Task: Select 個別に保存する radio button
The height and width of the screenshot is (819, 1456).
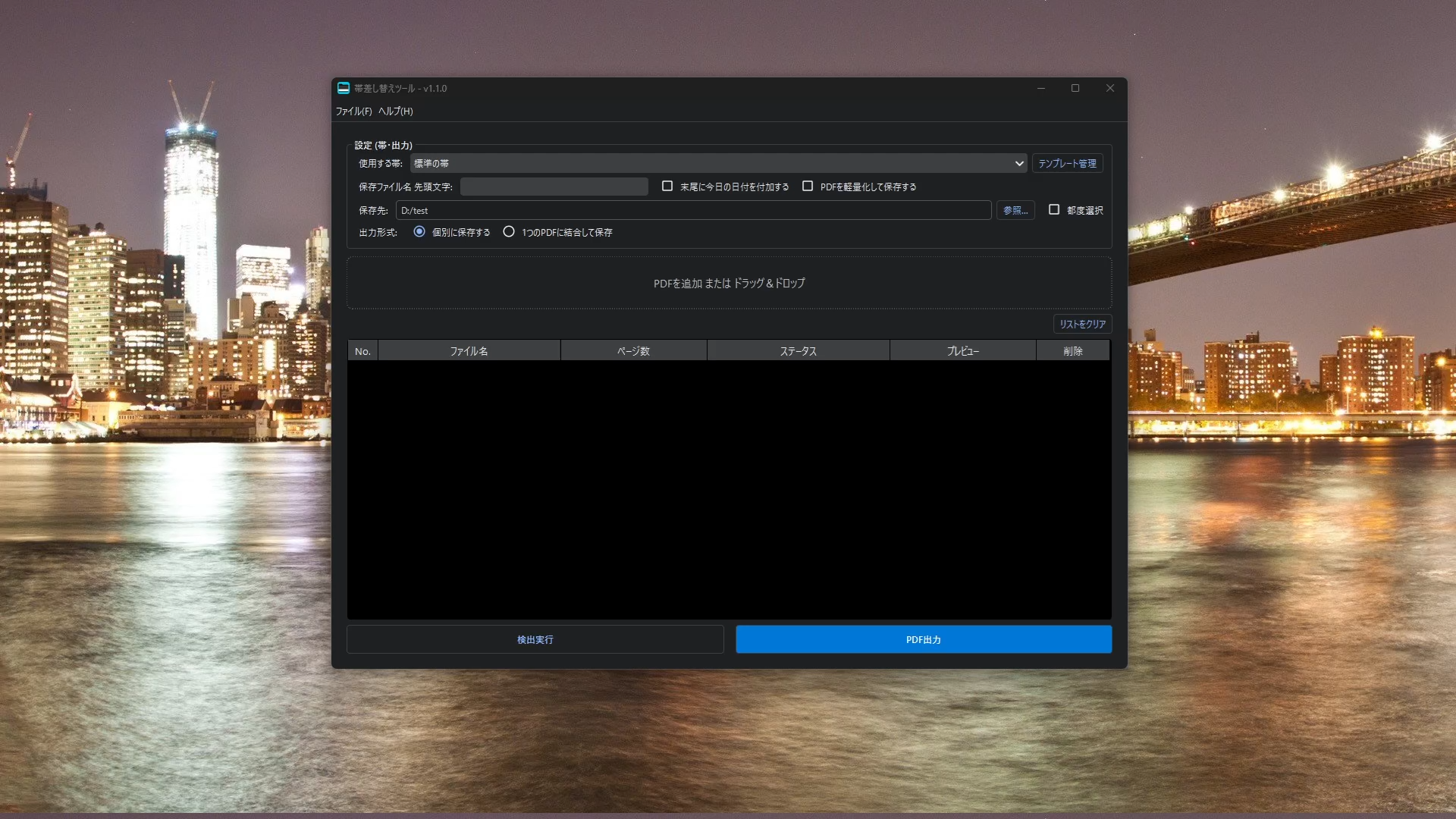Action: pyautogui.click(x=419, y=232)
